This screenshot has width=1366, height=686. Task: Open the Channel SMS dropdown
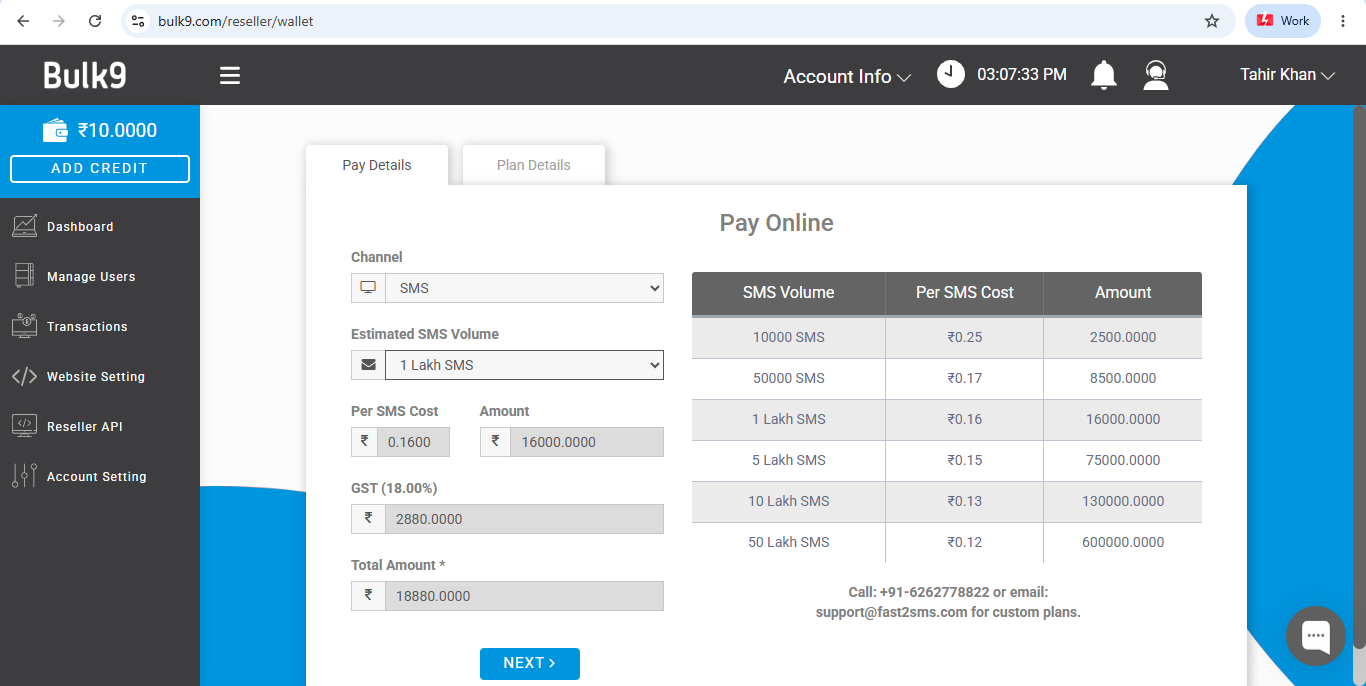coord(524,288)
